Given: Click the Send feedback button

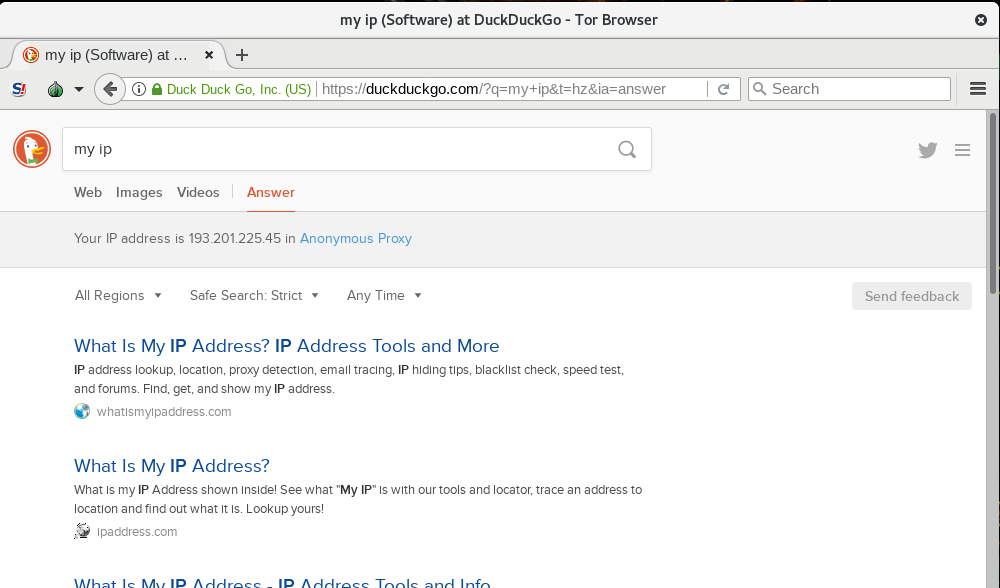Looking at the screenshot, I should 912,296.
